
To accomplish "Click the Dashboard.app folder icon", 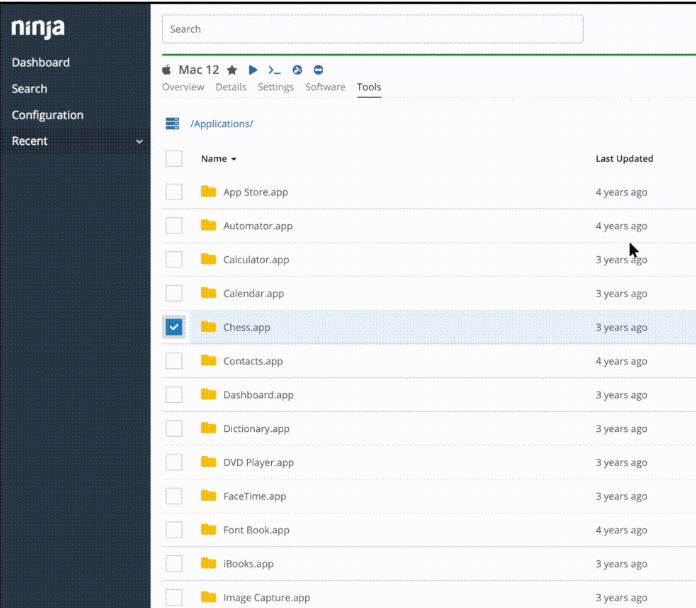I will [208, 394].
